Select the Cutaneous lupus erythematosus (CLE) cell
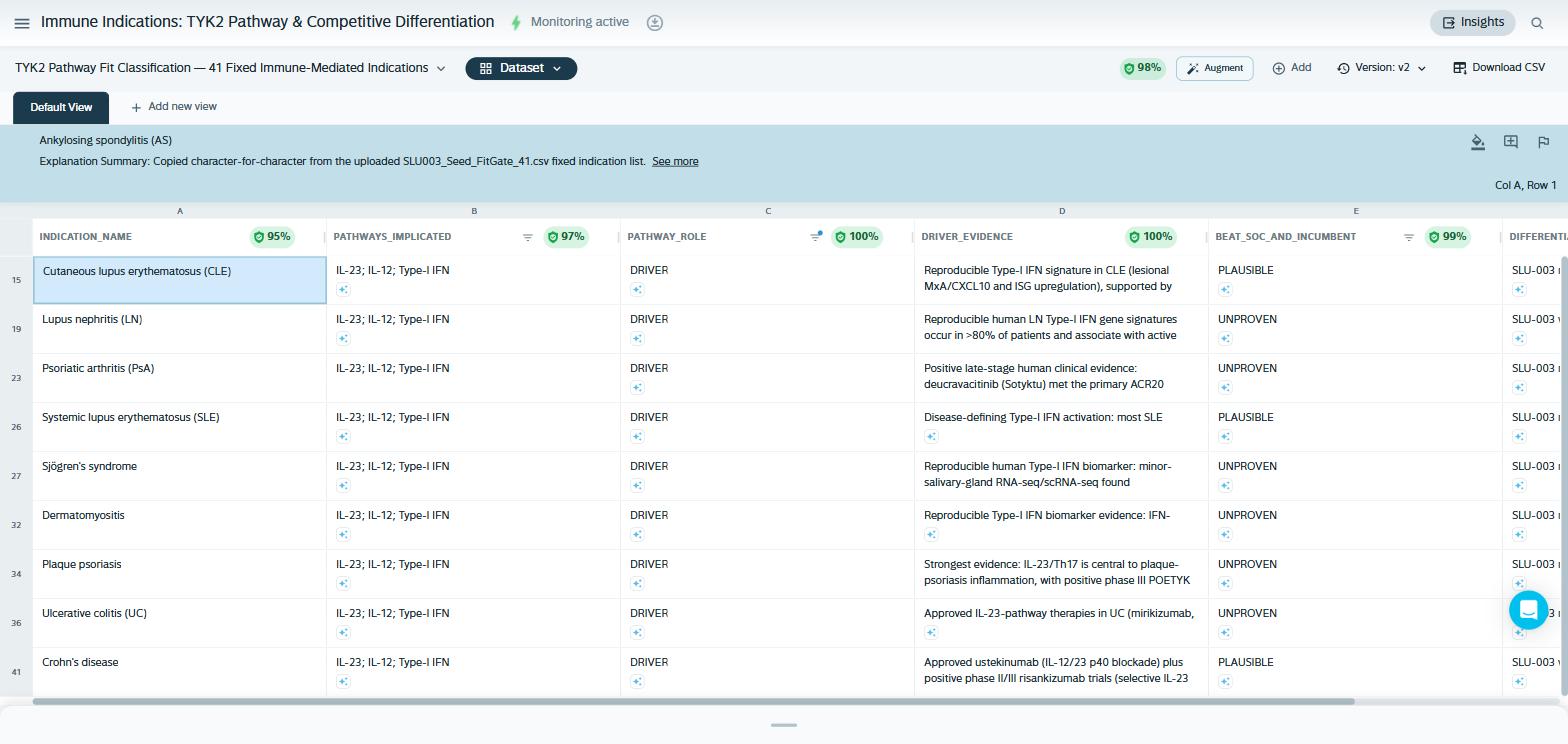1568x744 pixels. tap(180, 280)
